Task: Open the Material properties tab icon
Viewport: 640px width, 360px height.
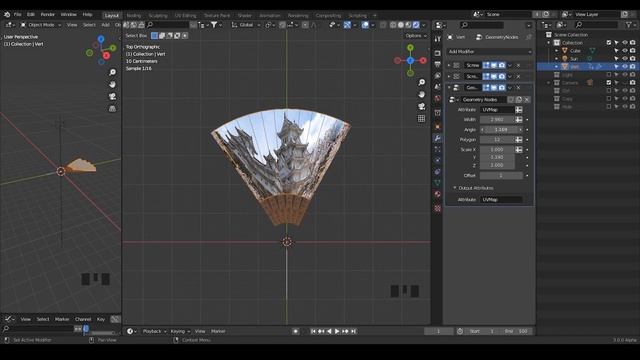Action: (x=438, y=194)
